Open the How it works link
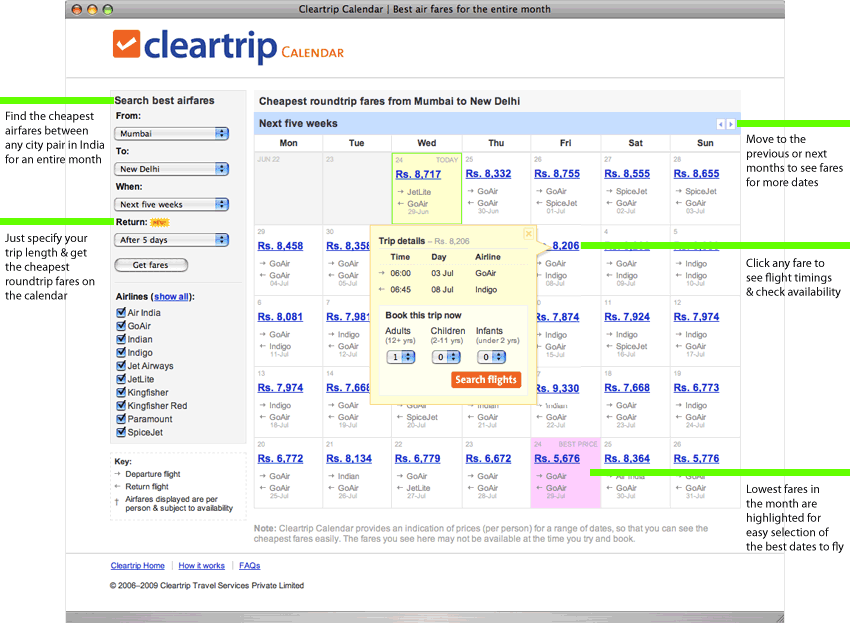 pyautogui.click(x=202, y=566)
